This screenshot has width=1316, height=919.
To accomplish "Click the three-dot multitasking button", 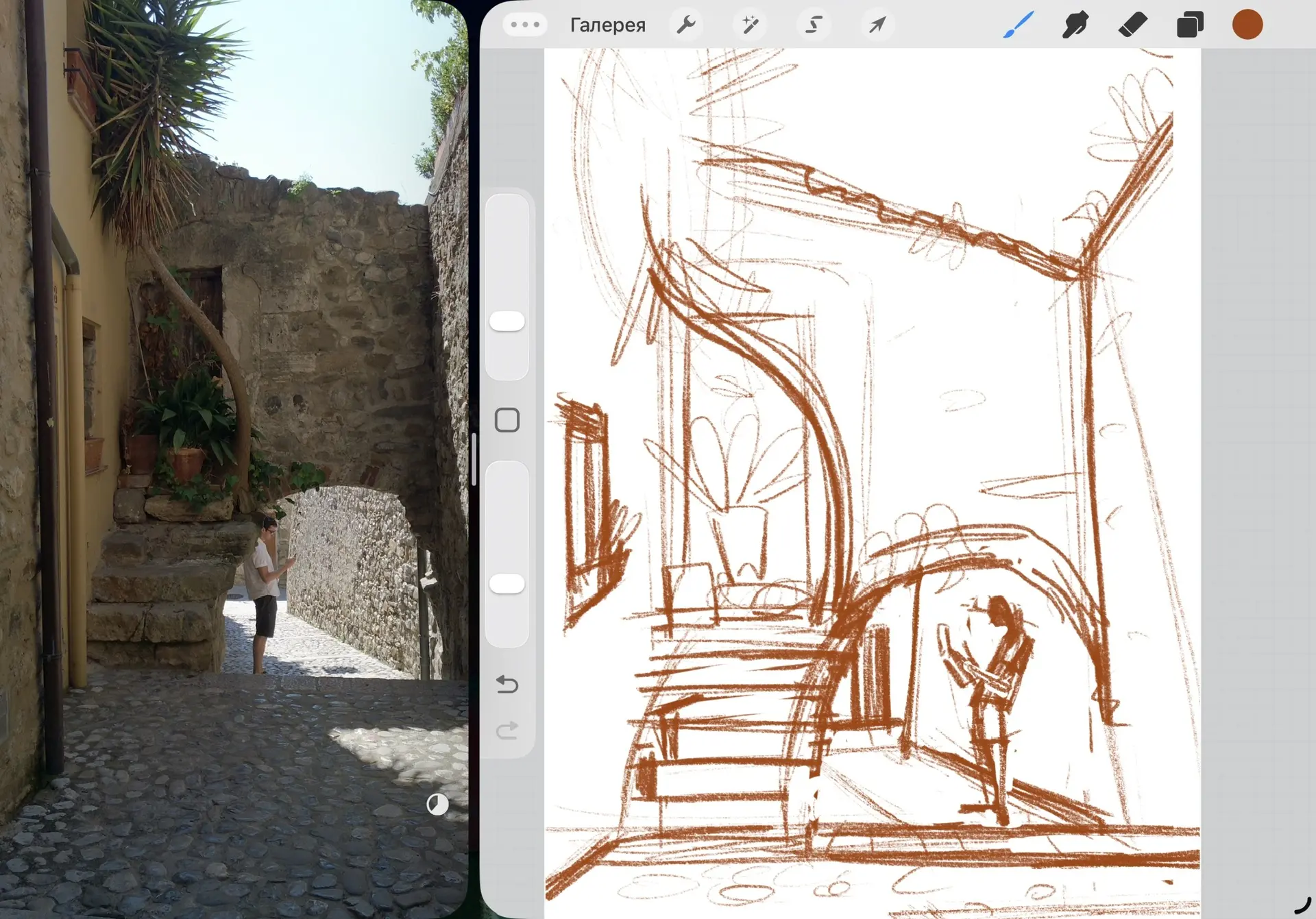I will click(x=525, y=25).
